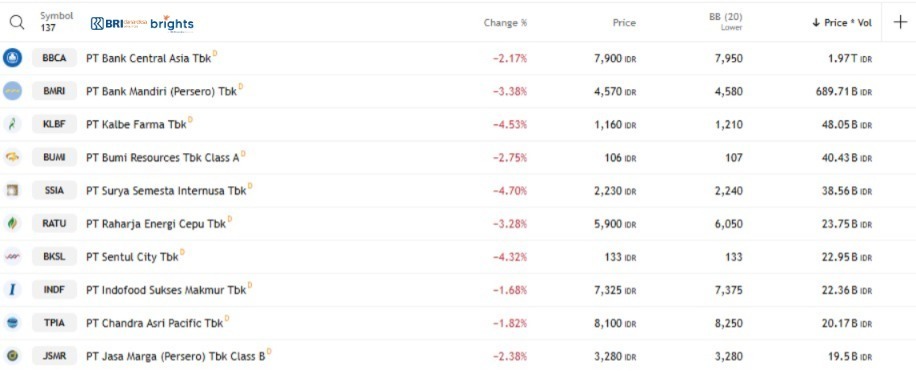Select the BKSL ticker badge
Viewport: 916px width, 371px height.
[54, 256]
